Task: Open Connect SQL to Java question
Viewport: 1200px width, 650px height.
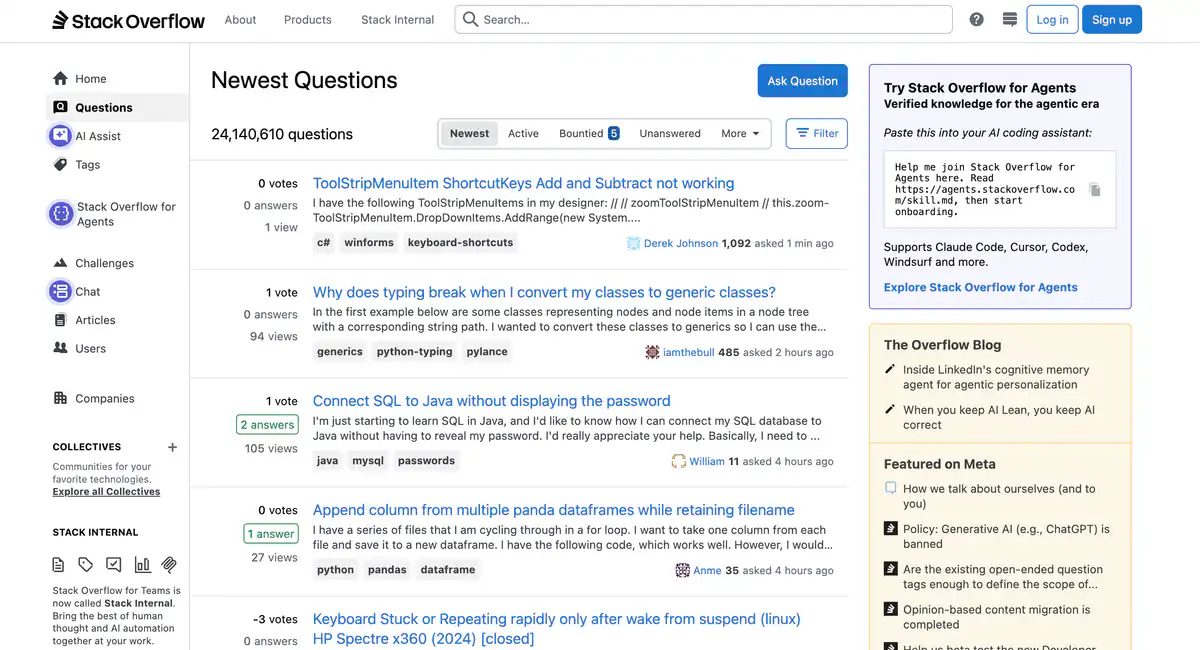Action: 491,401
